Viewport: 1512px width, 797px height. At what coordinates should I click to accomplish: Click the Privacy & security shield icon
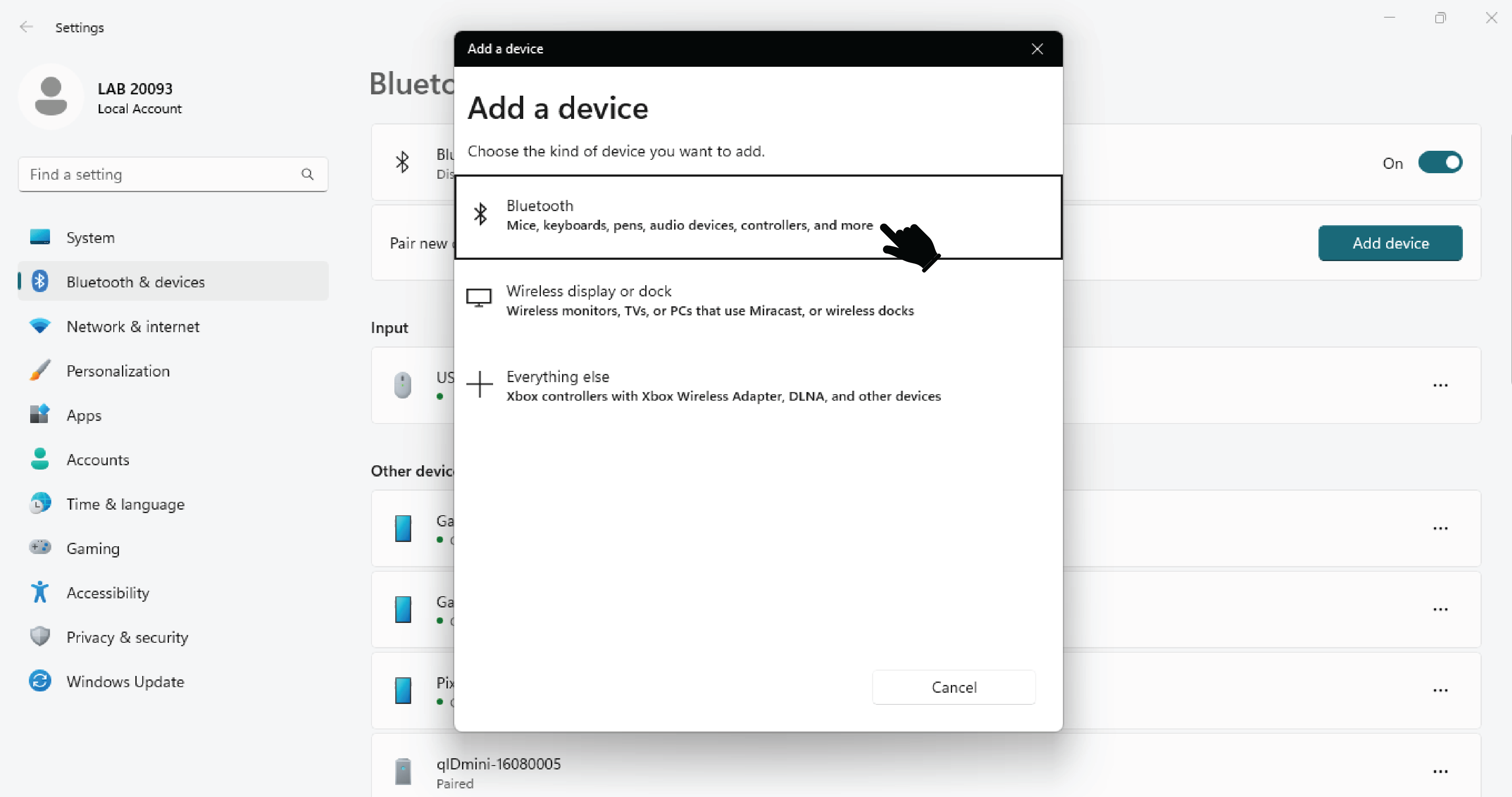tap(40, 637)
